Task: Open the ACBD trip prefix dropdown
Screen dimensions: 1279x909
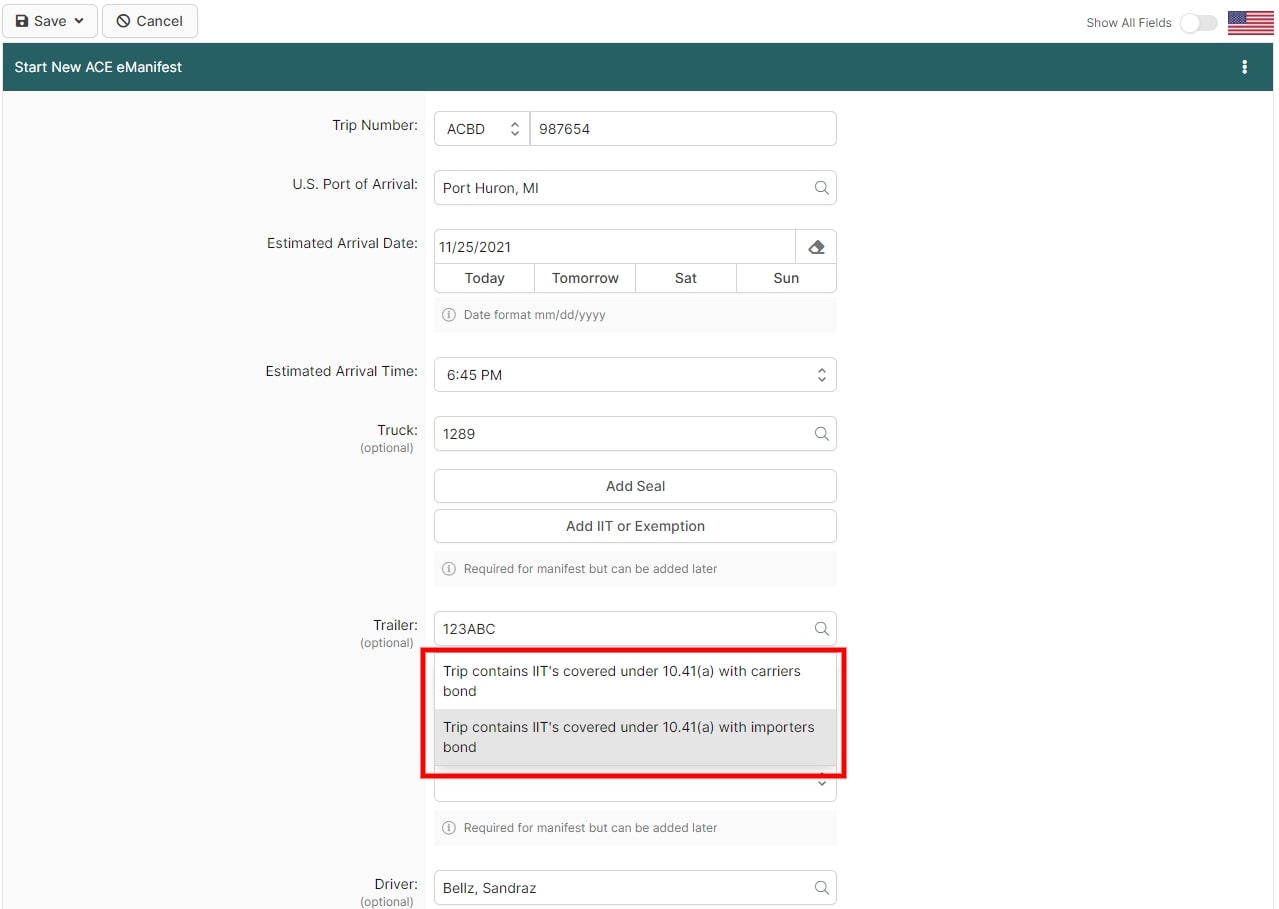Action: point(482,129)
